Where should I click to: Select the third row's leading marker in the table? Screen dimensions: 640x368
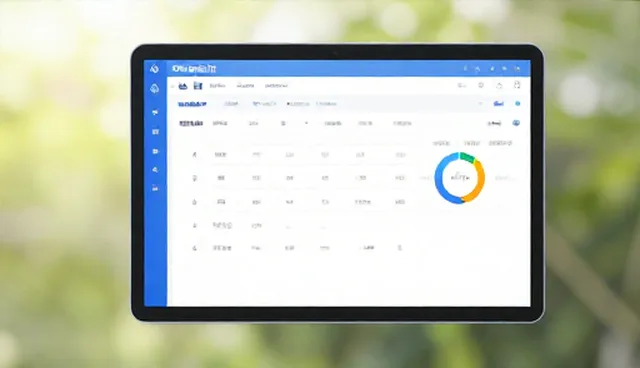click(x=194, y=202)
